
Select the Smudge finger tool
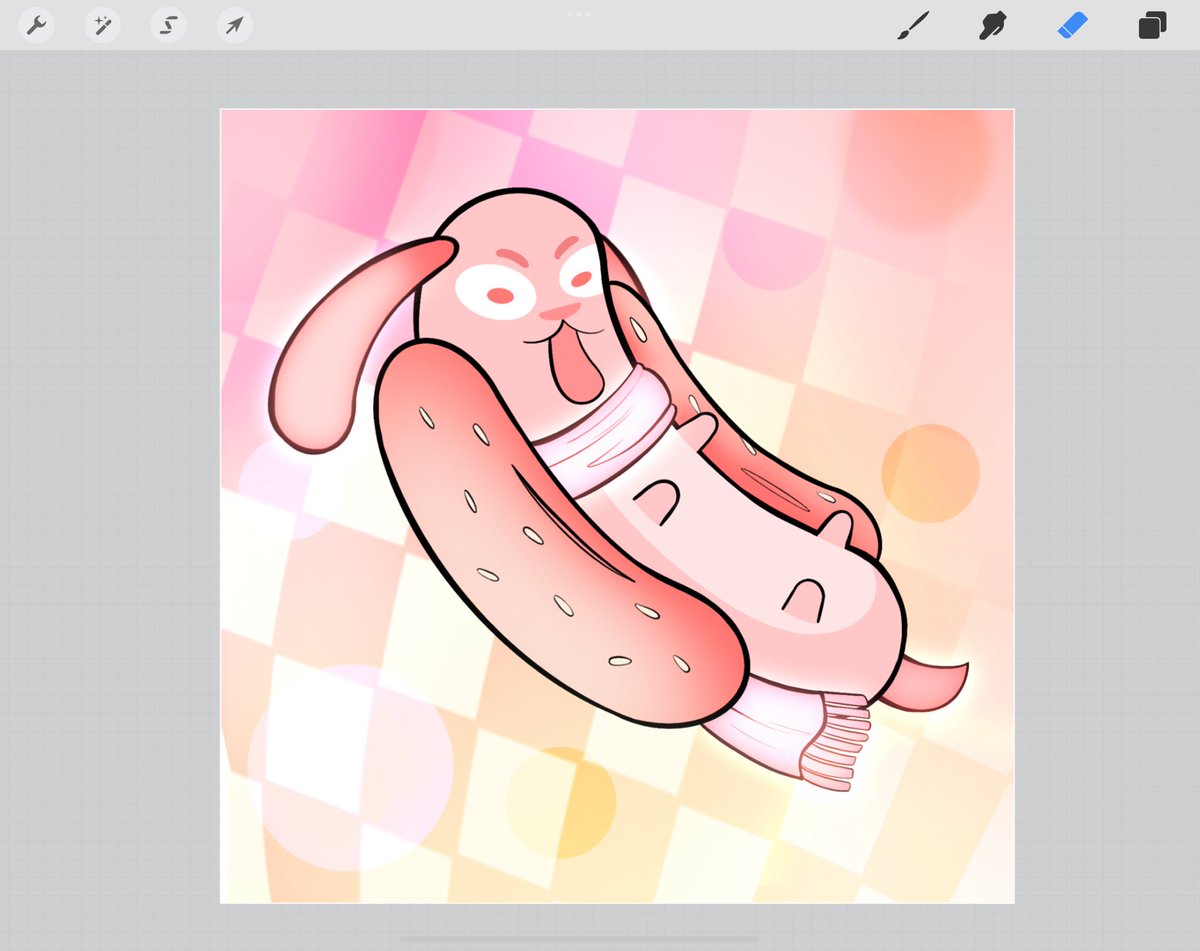pos(992,25)
